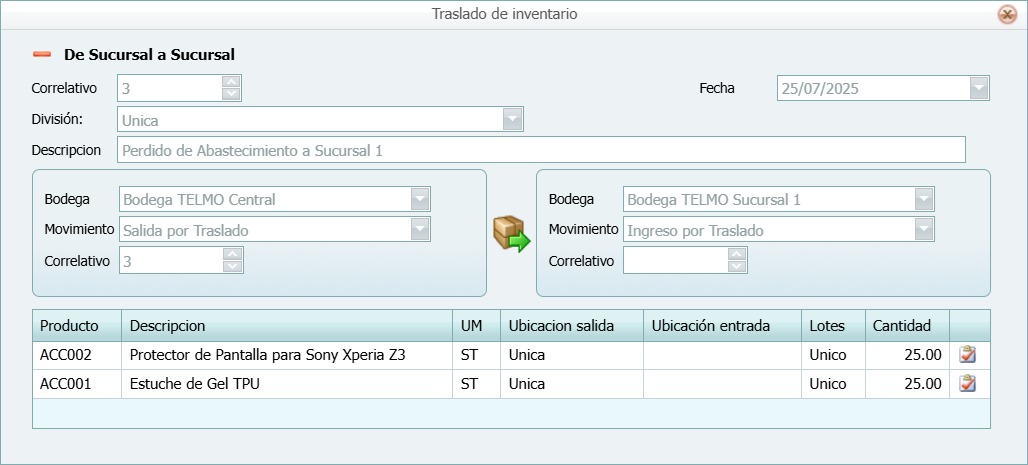
Task: Click the ST unit cell for ACC002
Action: pyautogui.click(x=477, y=355)
